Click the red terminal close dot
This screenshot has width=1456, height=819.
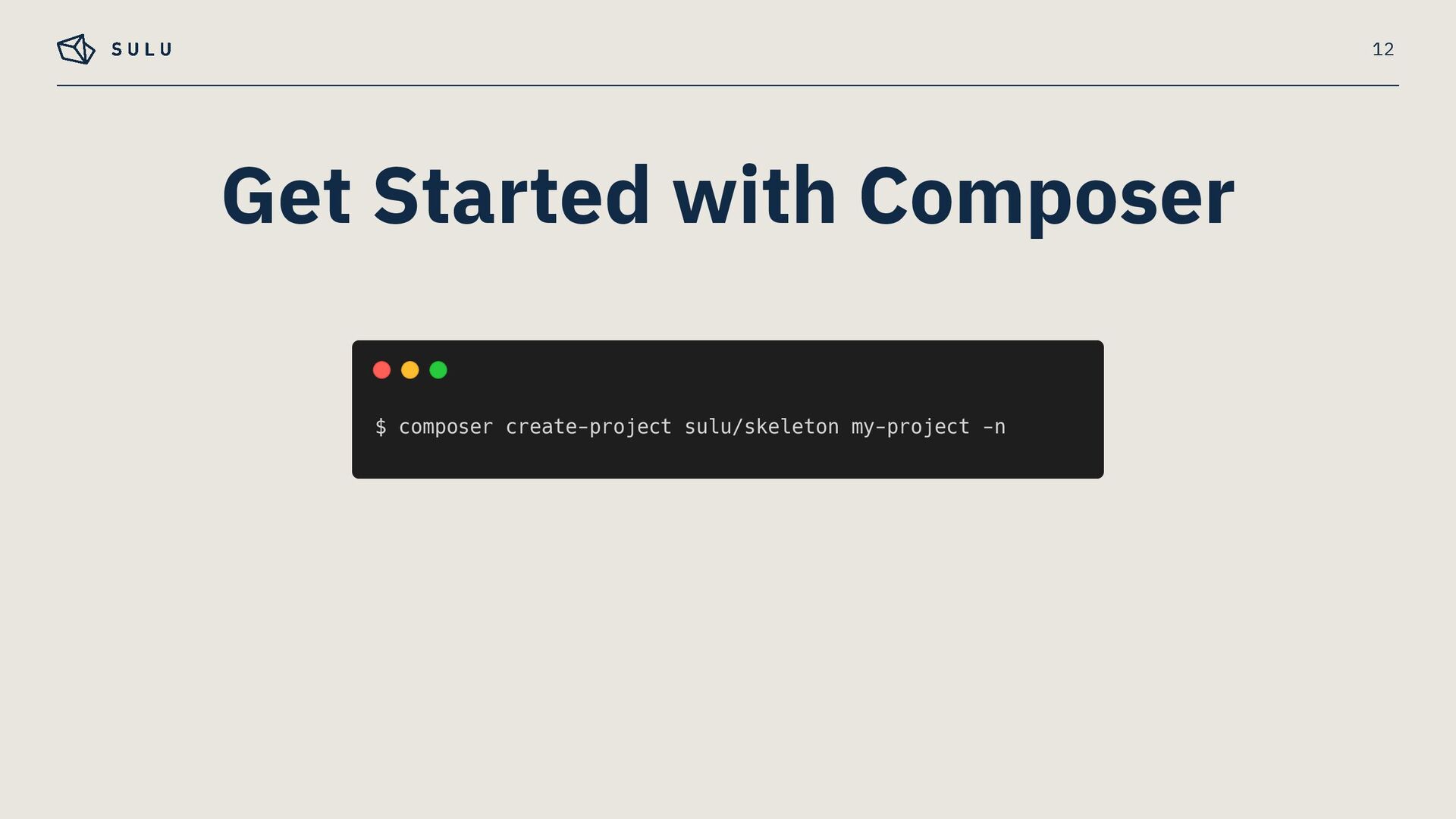click(x=381, y=370)
